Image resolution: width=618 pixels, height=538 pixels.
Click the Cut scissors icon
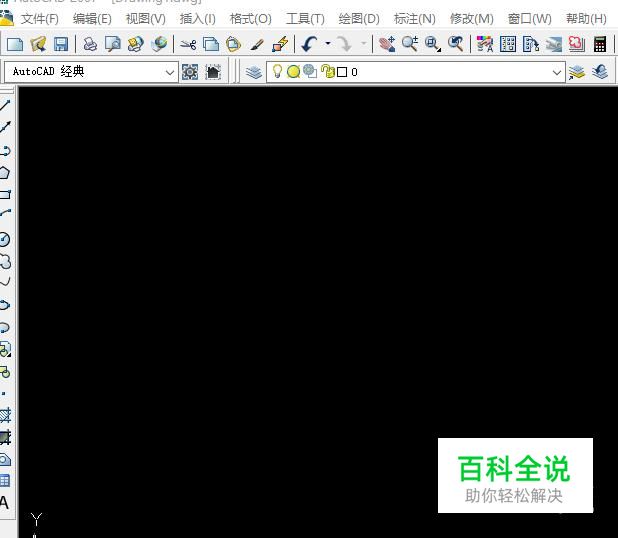coord(188,44)
